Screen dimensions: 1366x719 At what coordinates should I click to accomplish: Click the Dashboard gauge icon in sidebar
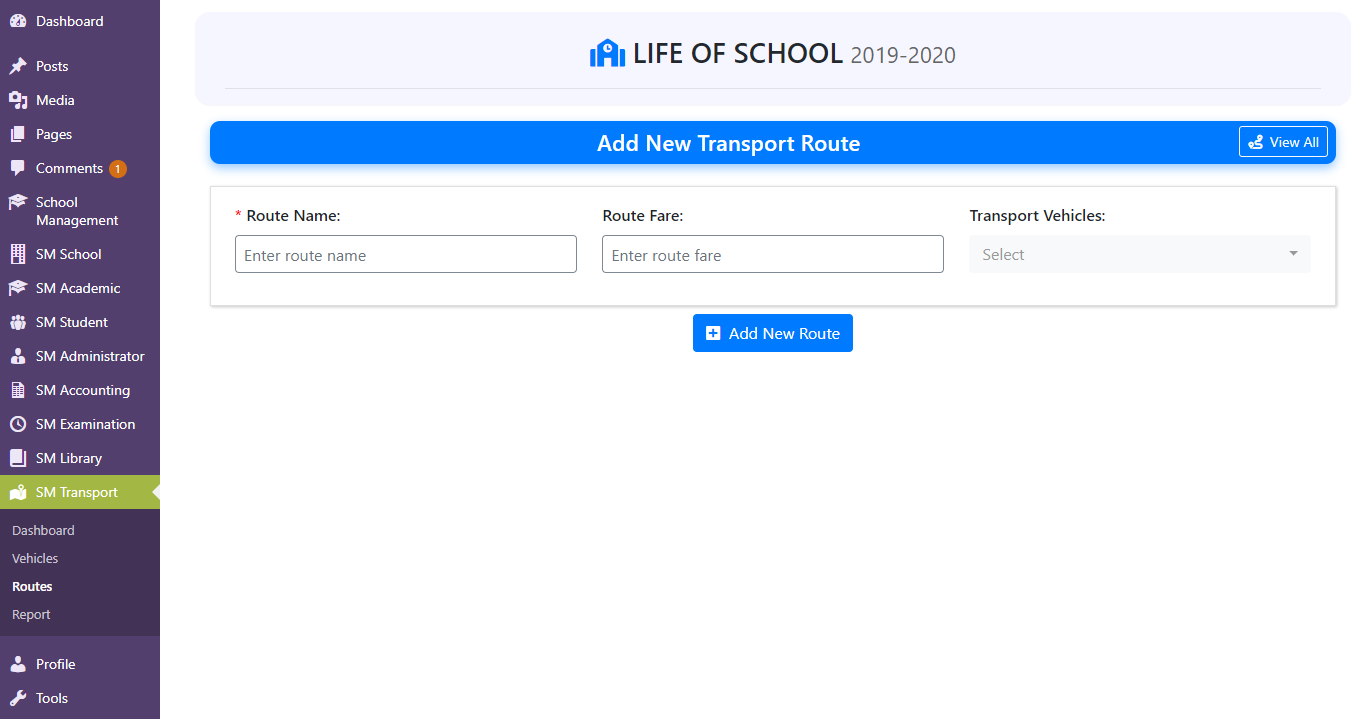coord(18,21)
